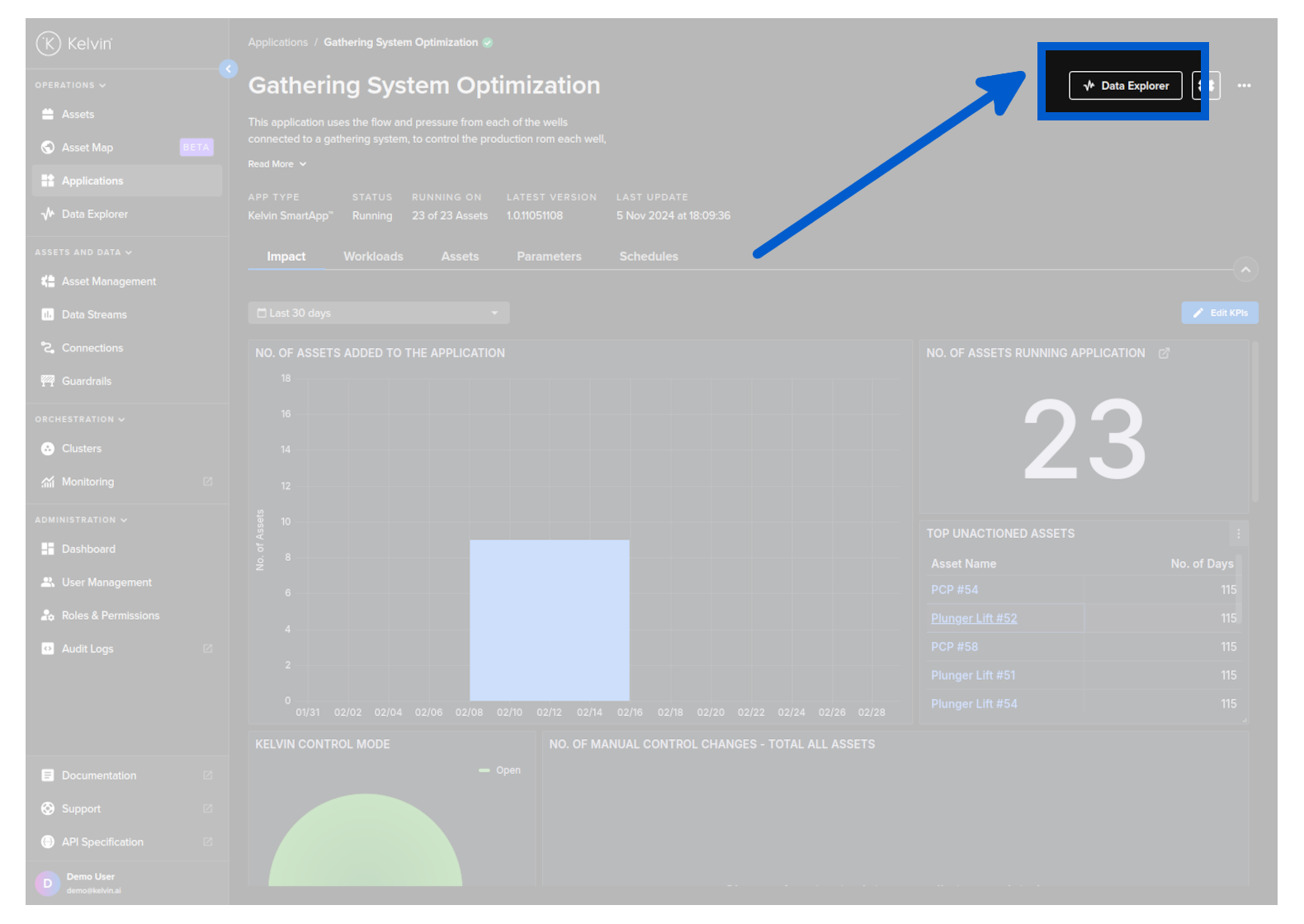Screen dimensions: 1304x924
Task: Click the blue bar in assets chart
Action: point(549,620)
